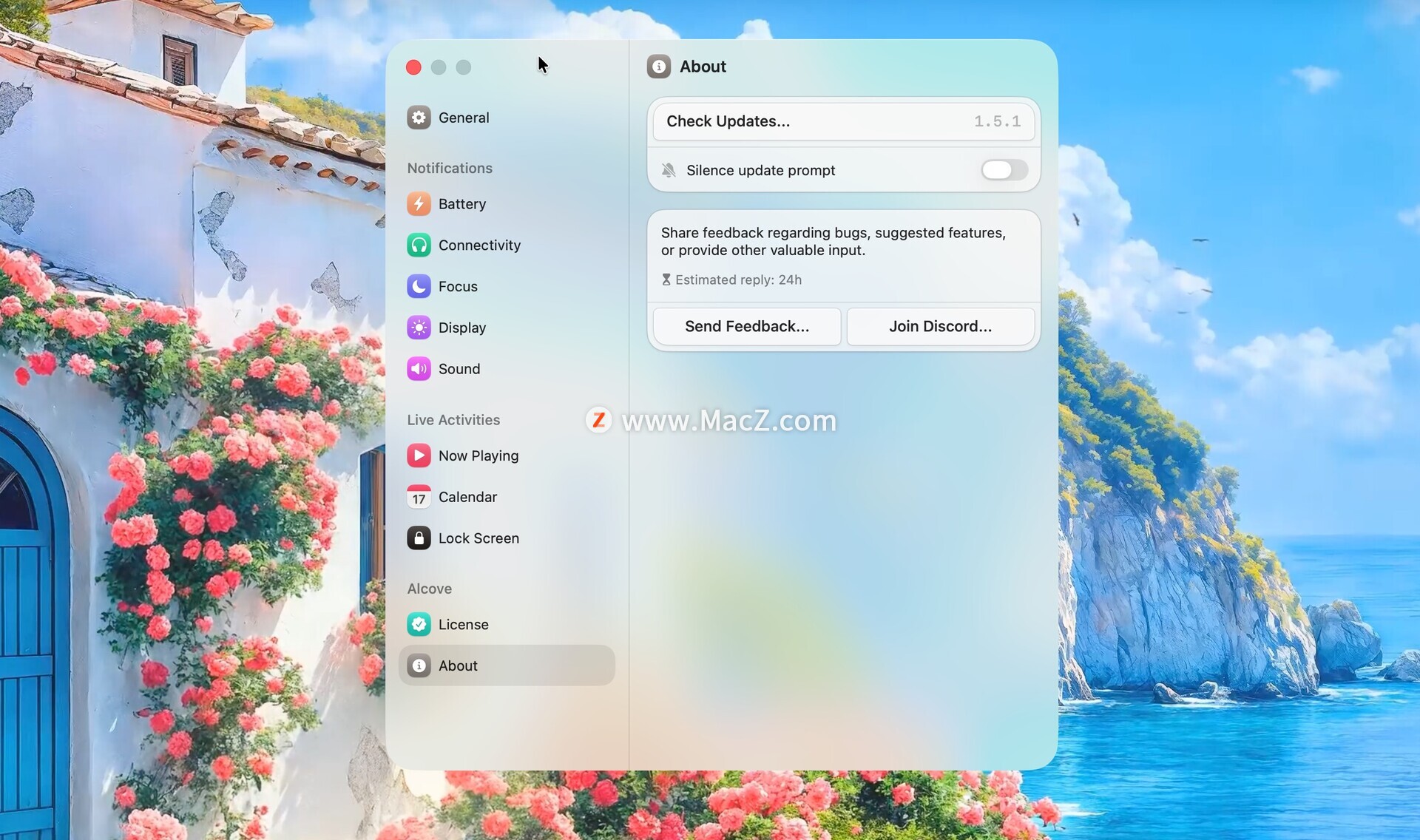Close the settings window with red button

413,67
